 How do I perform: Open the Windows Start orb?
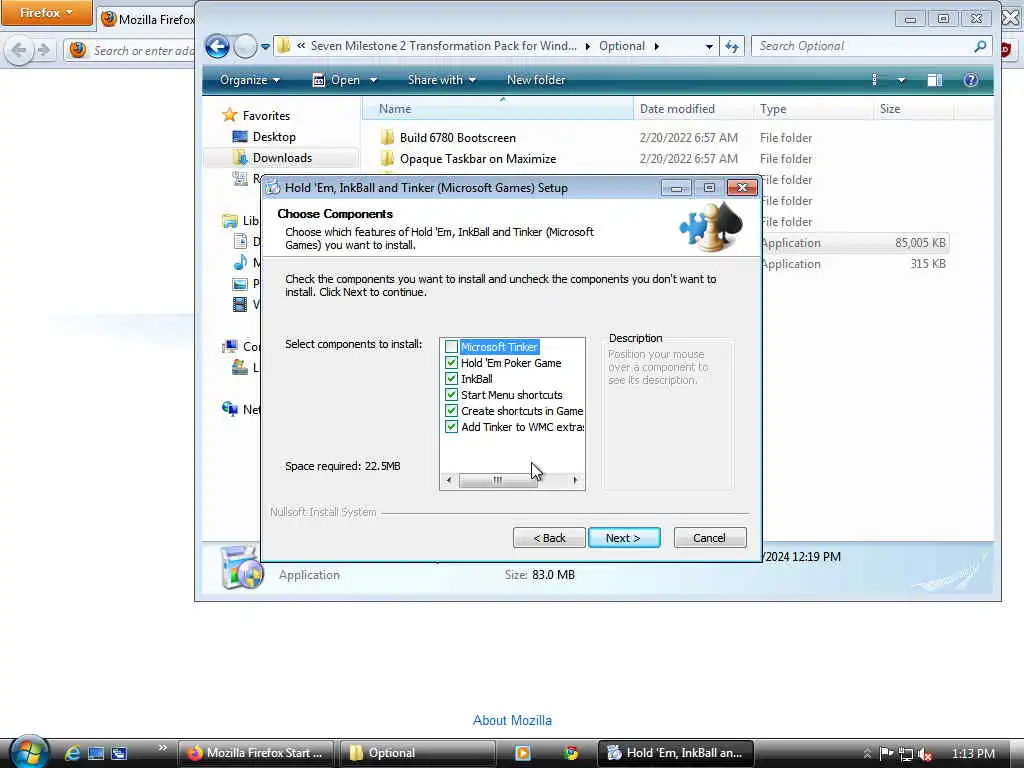click(29, 752)
